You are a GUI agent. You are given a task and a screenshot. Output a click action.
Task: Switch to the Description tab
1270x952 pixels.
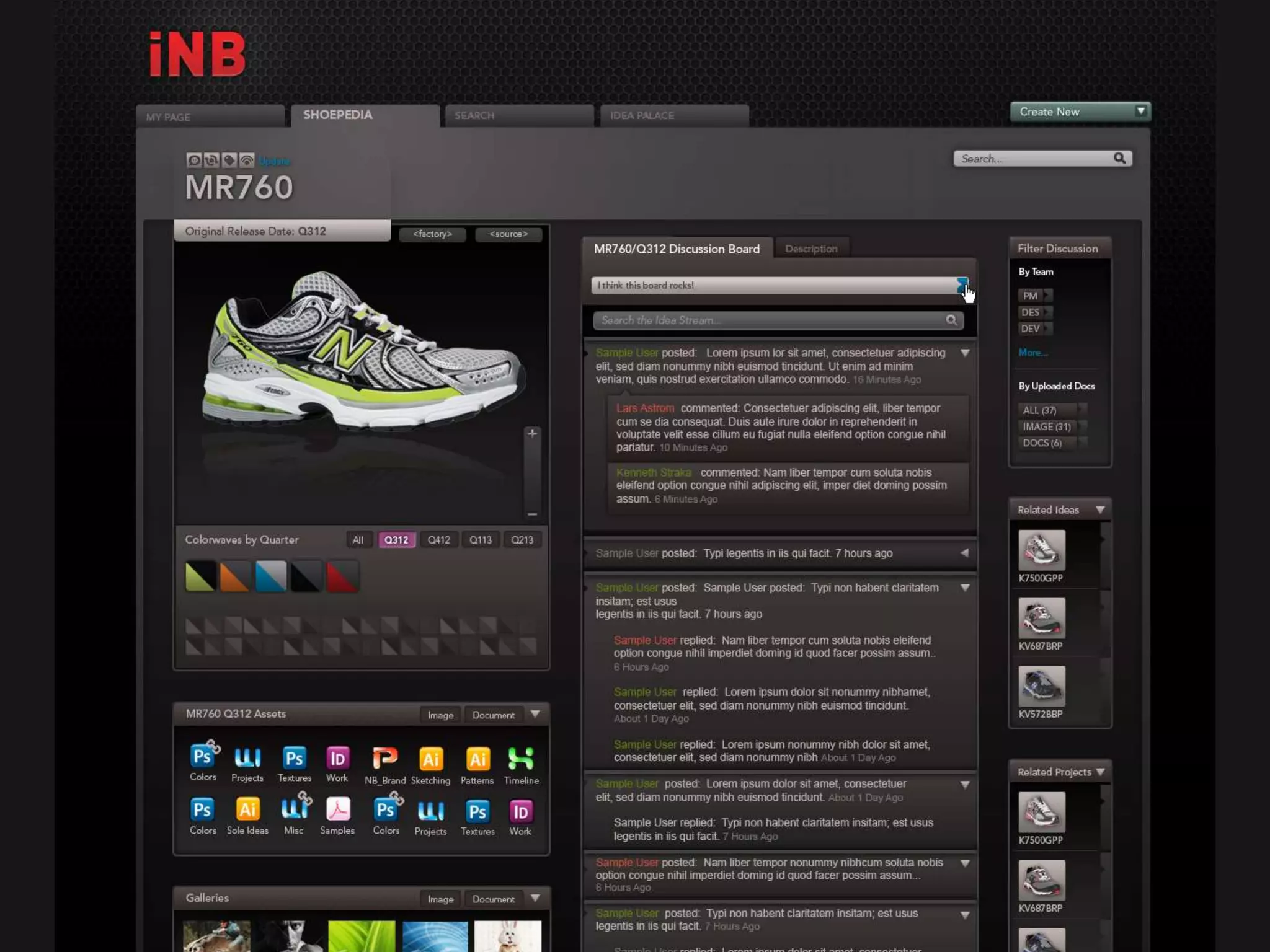[x=811, y=249]
